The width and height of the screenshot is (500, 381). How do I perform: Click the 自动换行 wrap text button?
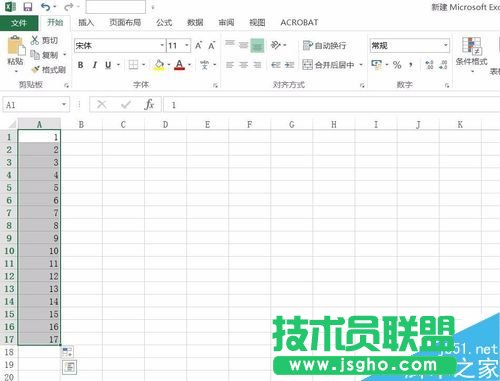(324, 45)
